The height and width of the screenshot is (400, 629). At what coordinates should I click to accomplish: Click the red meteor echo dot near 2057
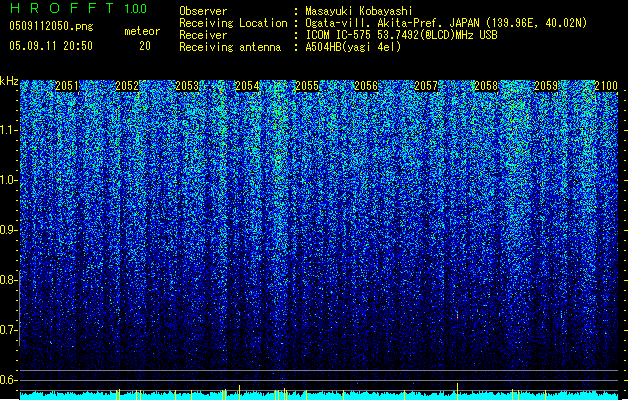click(x=457, y=317)
